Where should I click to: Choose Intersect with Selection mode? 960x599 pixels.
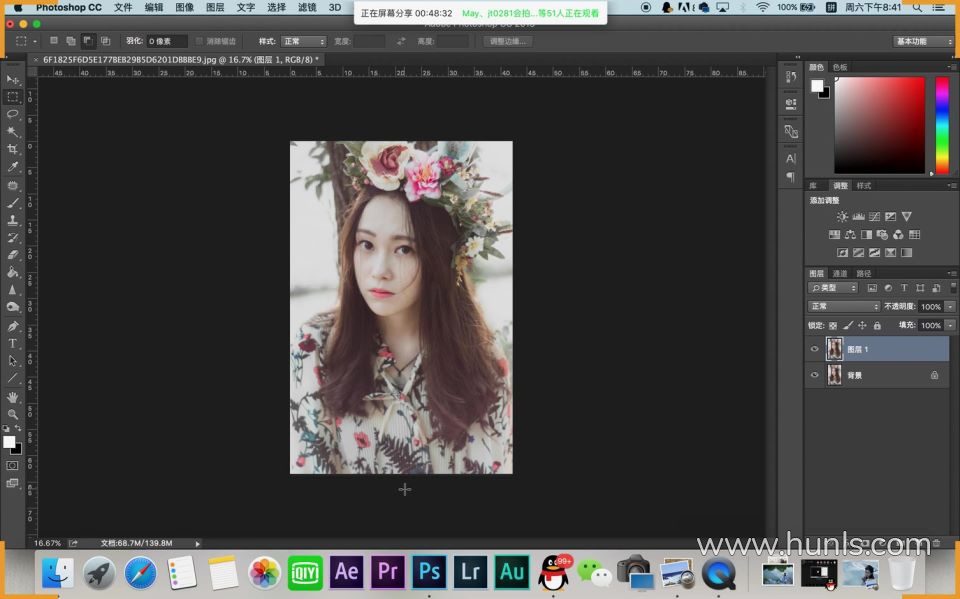coord(105,41)
